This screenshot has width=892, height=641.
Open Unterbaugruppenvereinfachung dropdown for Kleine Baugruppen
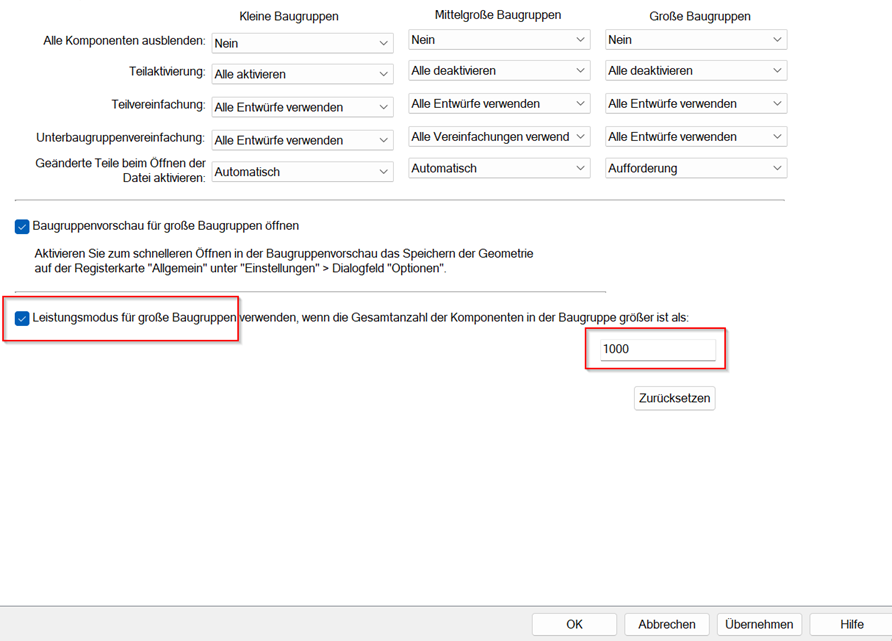click(302, 140)
